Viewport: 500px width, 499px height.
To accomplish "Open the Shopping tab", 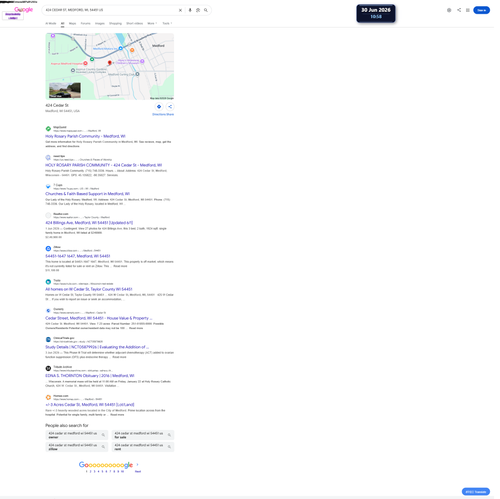I will point(115,23).
